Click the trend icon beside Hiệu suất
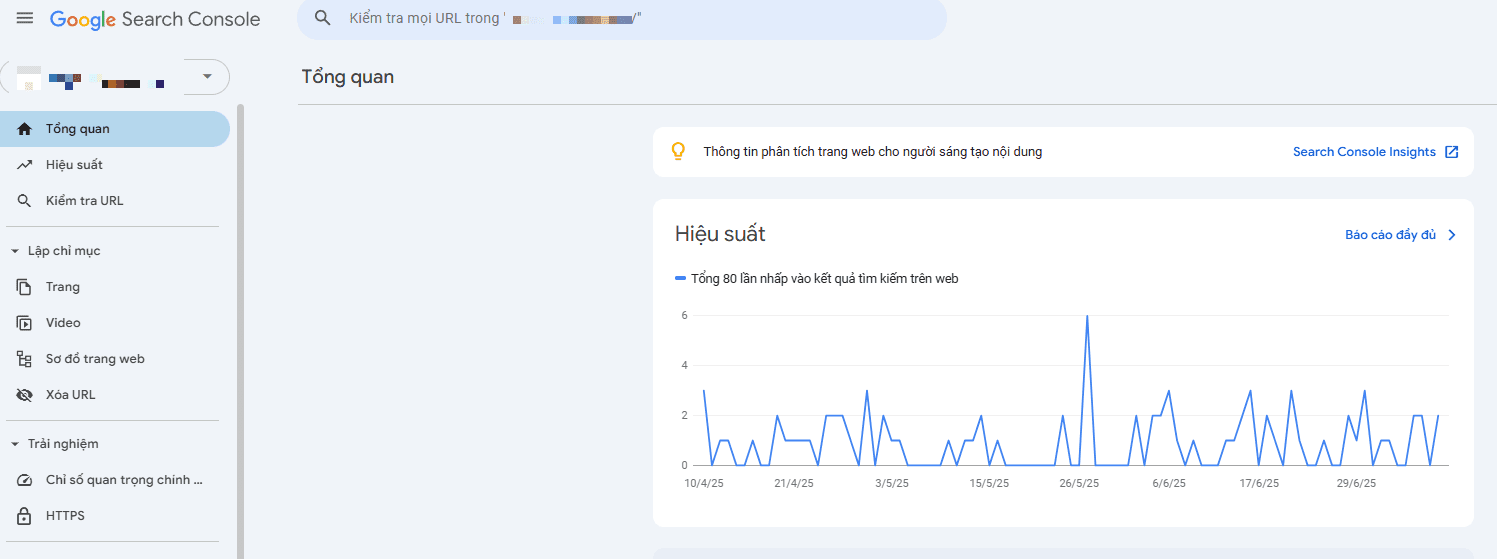The height and width of the screenshot is (559, 1497). (x=25, y=165)
